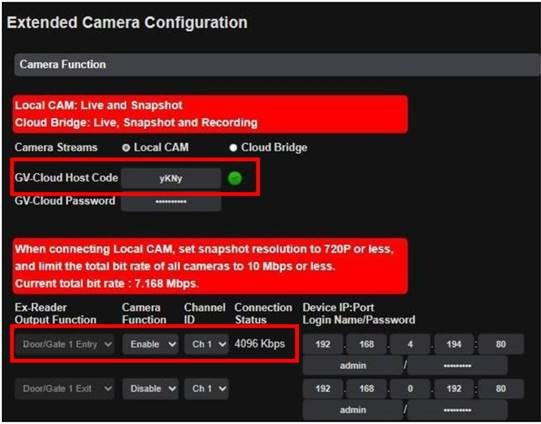The width and height of the screenshot is (541, 424).
Task: Click the Camera Function section header
Action: [277, 65]
